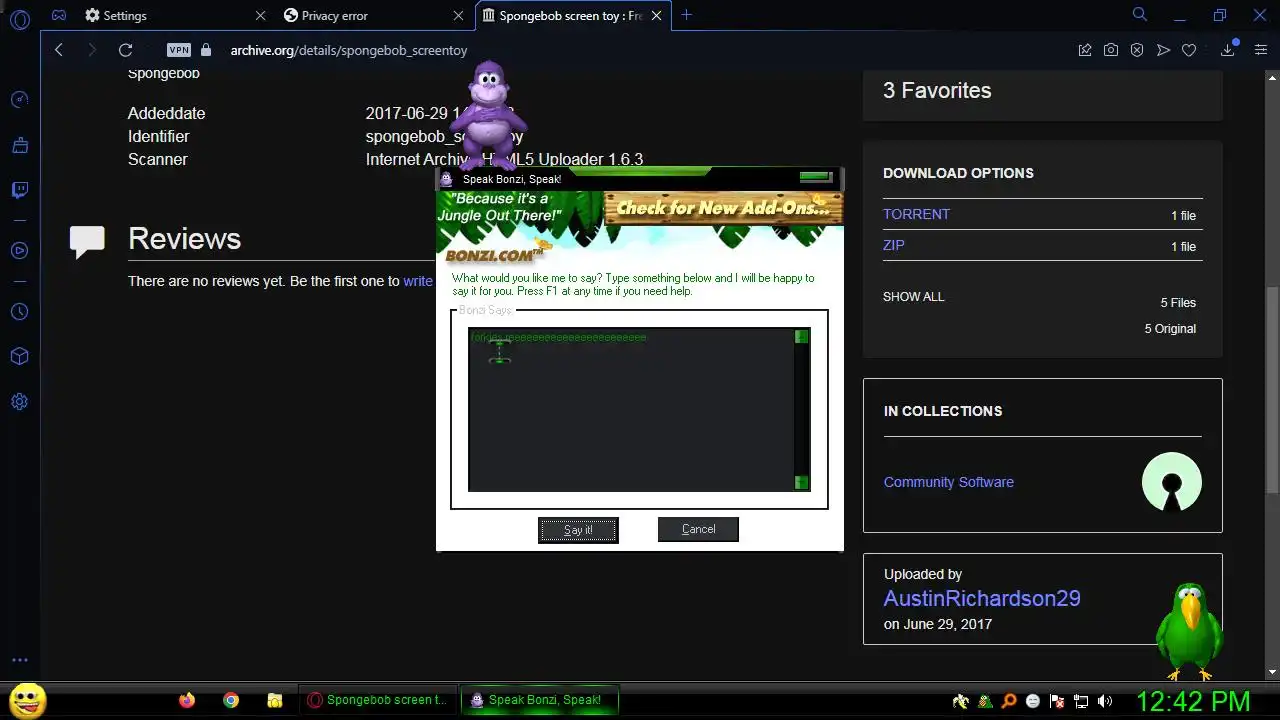Open GX Cleaner icon in sidebar
1280x720 pixels.
pyautogui.click(x=19, y=145)
